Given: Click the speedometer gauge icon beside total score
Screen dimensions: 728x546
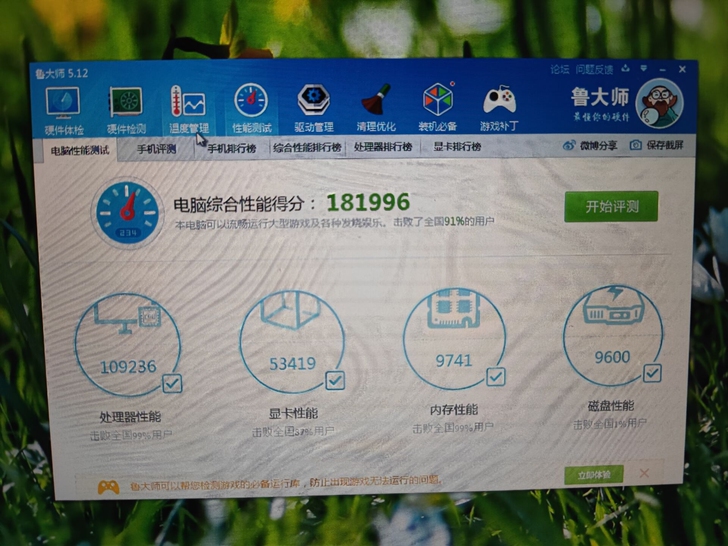Looking at the screenshot, I should pyautogui.click(x=127, y=213).
